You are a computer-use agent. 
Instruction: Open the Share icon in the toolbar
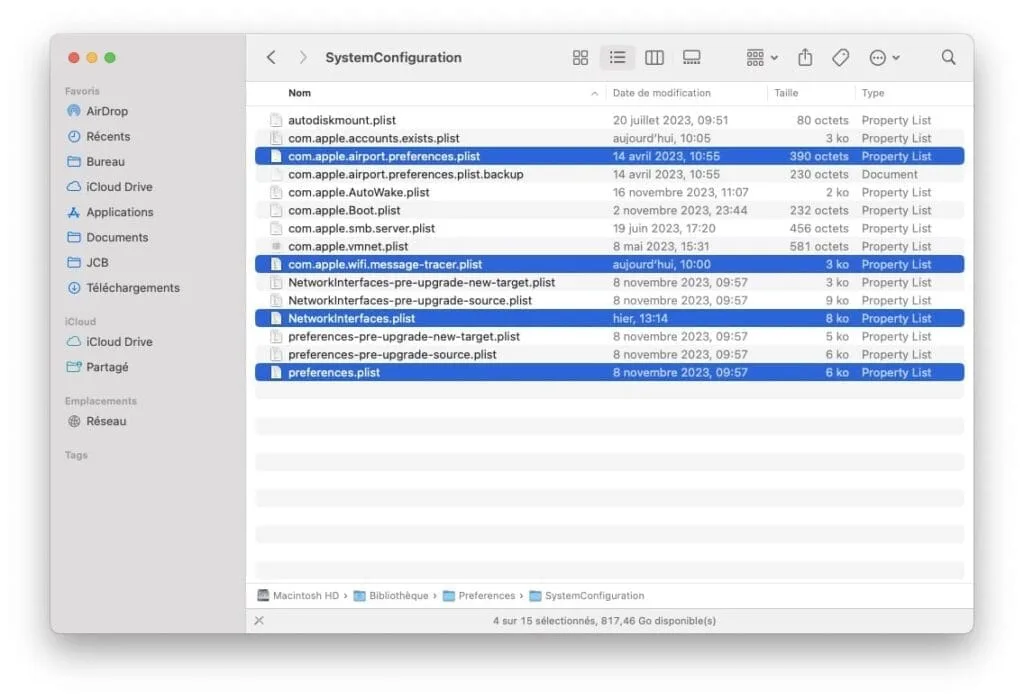805,57
